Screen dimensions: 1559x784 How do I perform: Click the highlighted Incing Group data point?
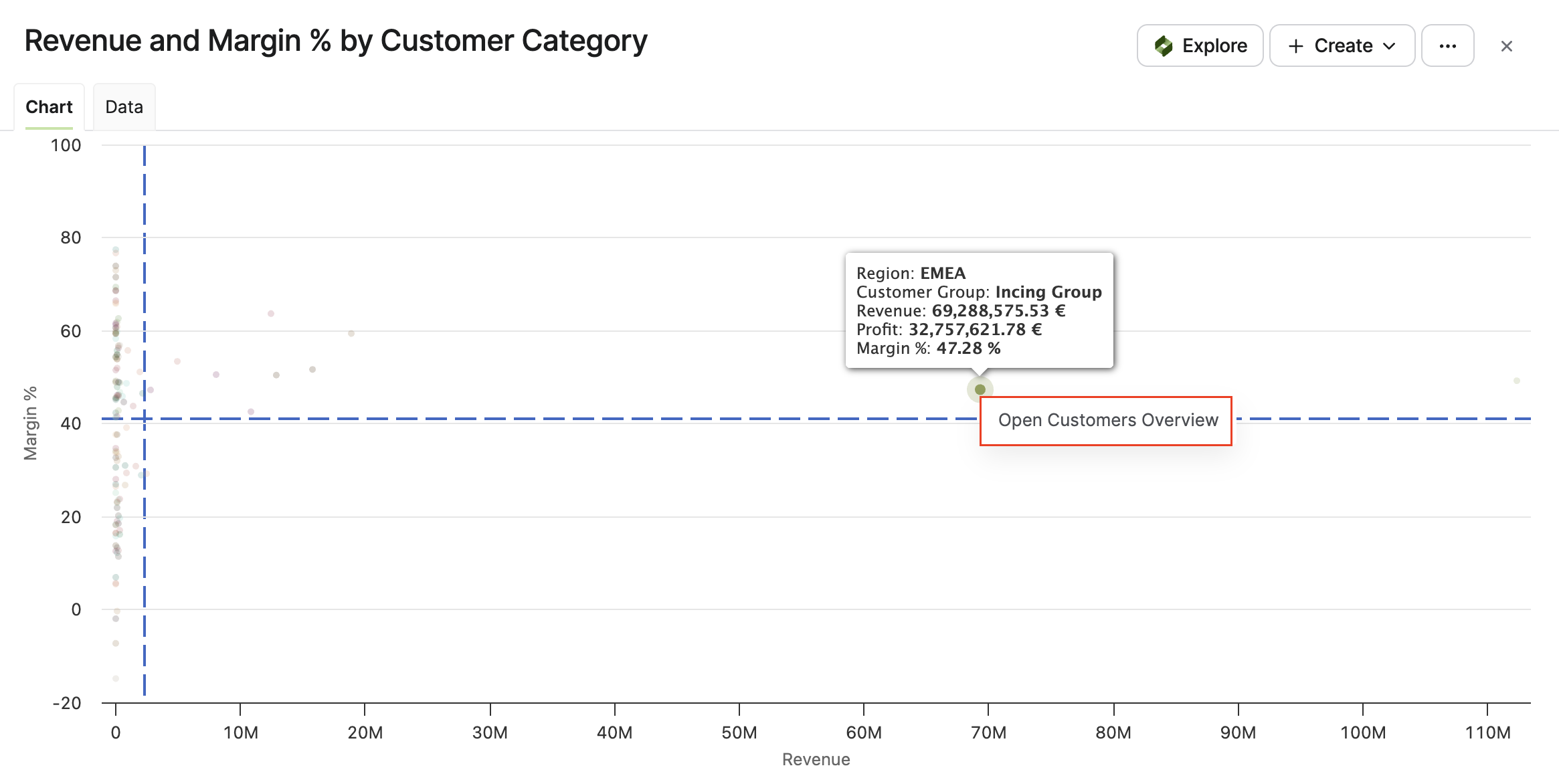pyautogui.click(x=980, y=389)
